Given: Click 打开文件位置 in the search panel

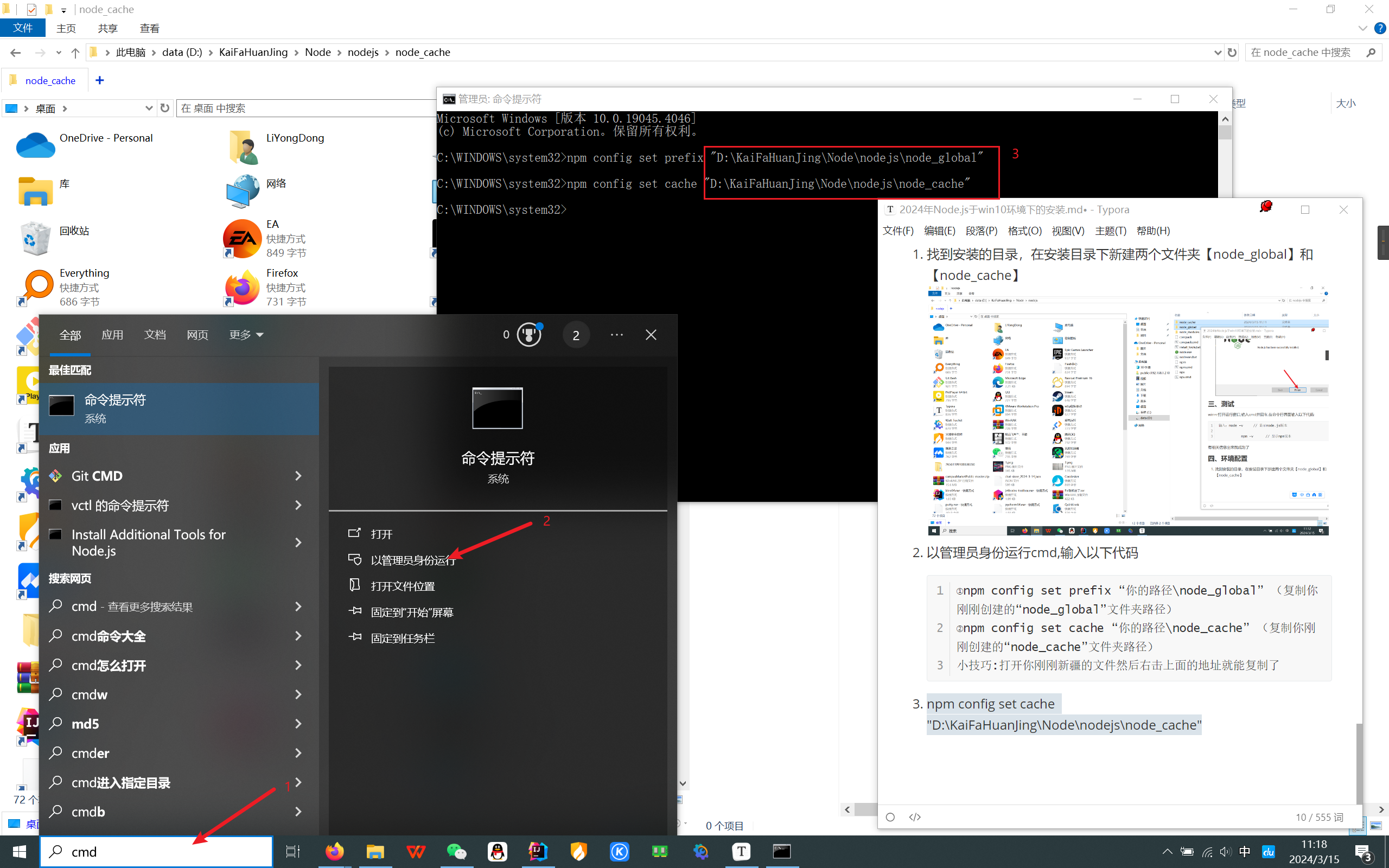Looking at the screenshot, I should pos(403,586).
